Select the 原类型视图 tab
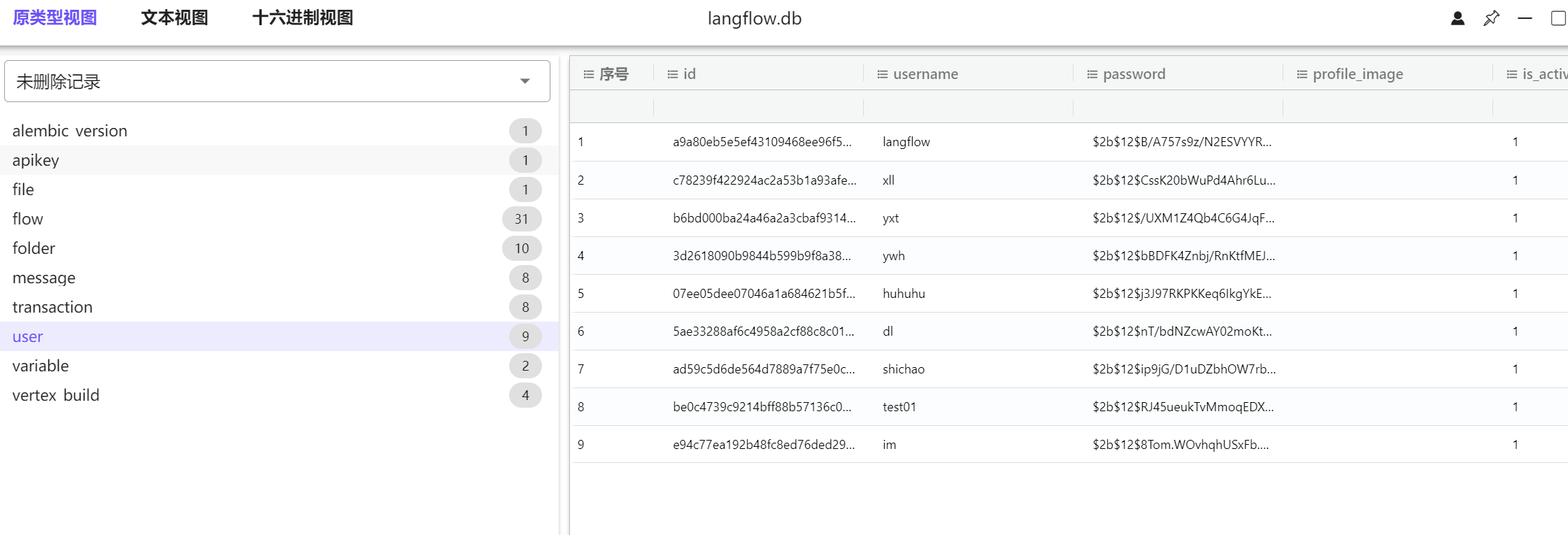 tap(55, 18)
